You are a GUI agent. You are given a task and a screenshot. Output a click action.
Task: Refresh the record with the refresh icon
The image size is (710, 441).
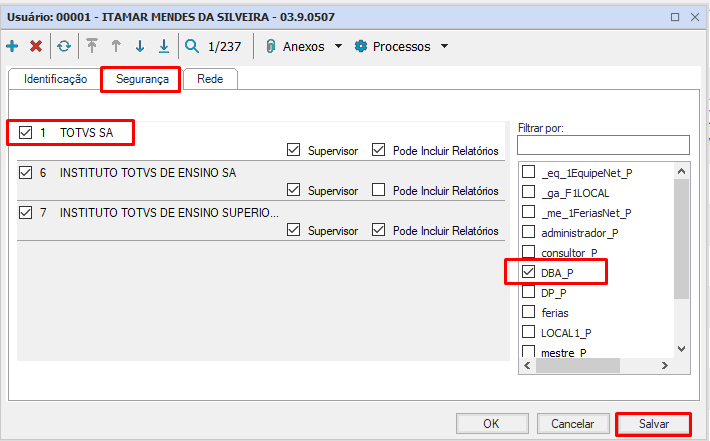coord(64,46)
